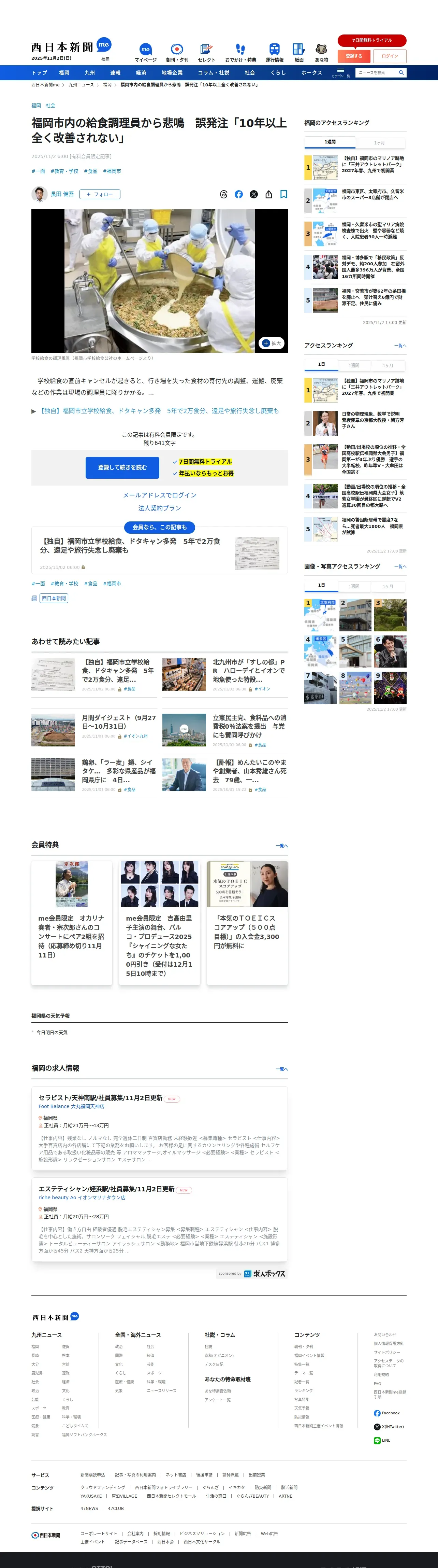Viewport: 438px width, 1568px height.
Task: Open the school lunch cooking photo
Action: [x=159, y=281]
